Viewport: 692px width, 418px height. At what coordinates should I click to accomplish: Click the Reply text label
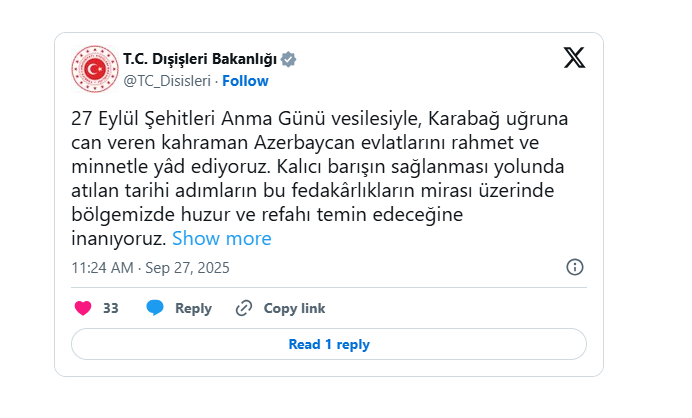point(193,308)
